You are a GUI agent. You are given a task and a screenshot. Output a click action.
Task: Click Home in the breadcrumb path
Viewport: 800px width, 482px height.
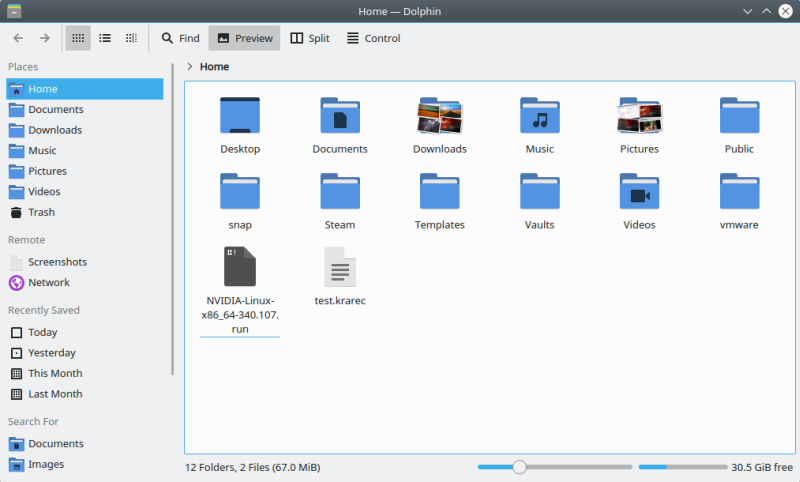214,66
